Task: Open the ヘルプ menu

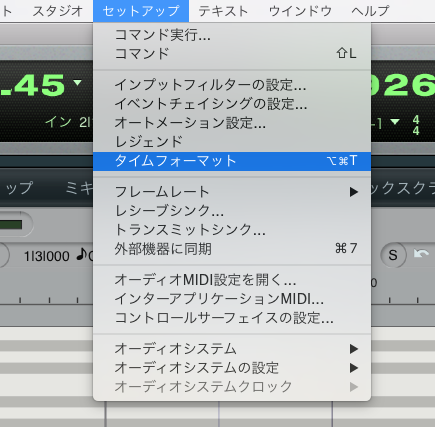Action: (x=370, y=11)
